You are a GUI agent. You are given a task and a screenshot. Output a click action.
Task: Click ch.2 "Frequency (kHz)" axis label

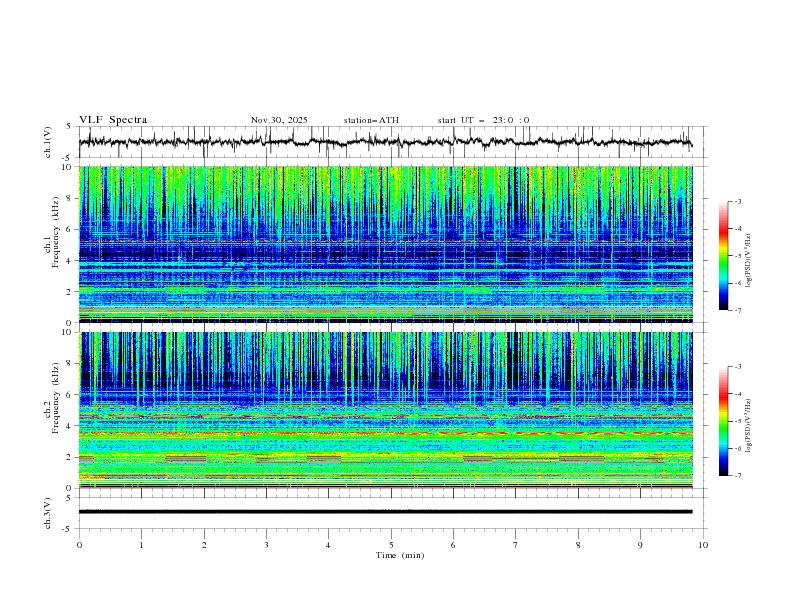pos(56,398)
